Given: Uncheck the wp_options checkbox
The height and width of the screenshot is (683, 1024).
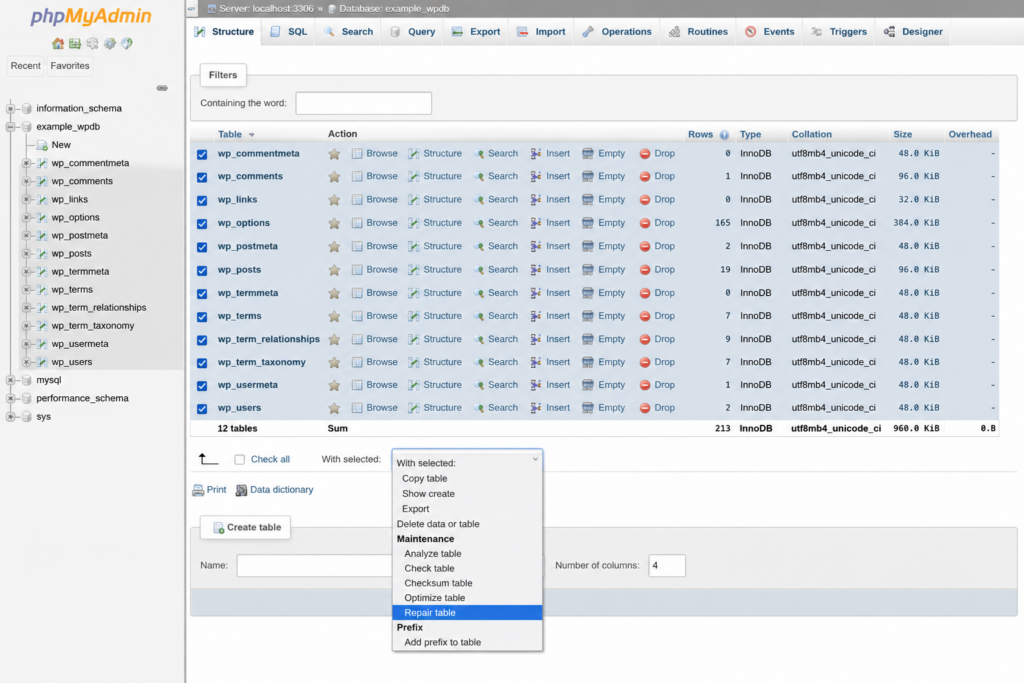Looking at the screenshot, I should [x=202, y=224].
